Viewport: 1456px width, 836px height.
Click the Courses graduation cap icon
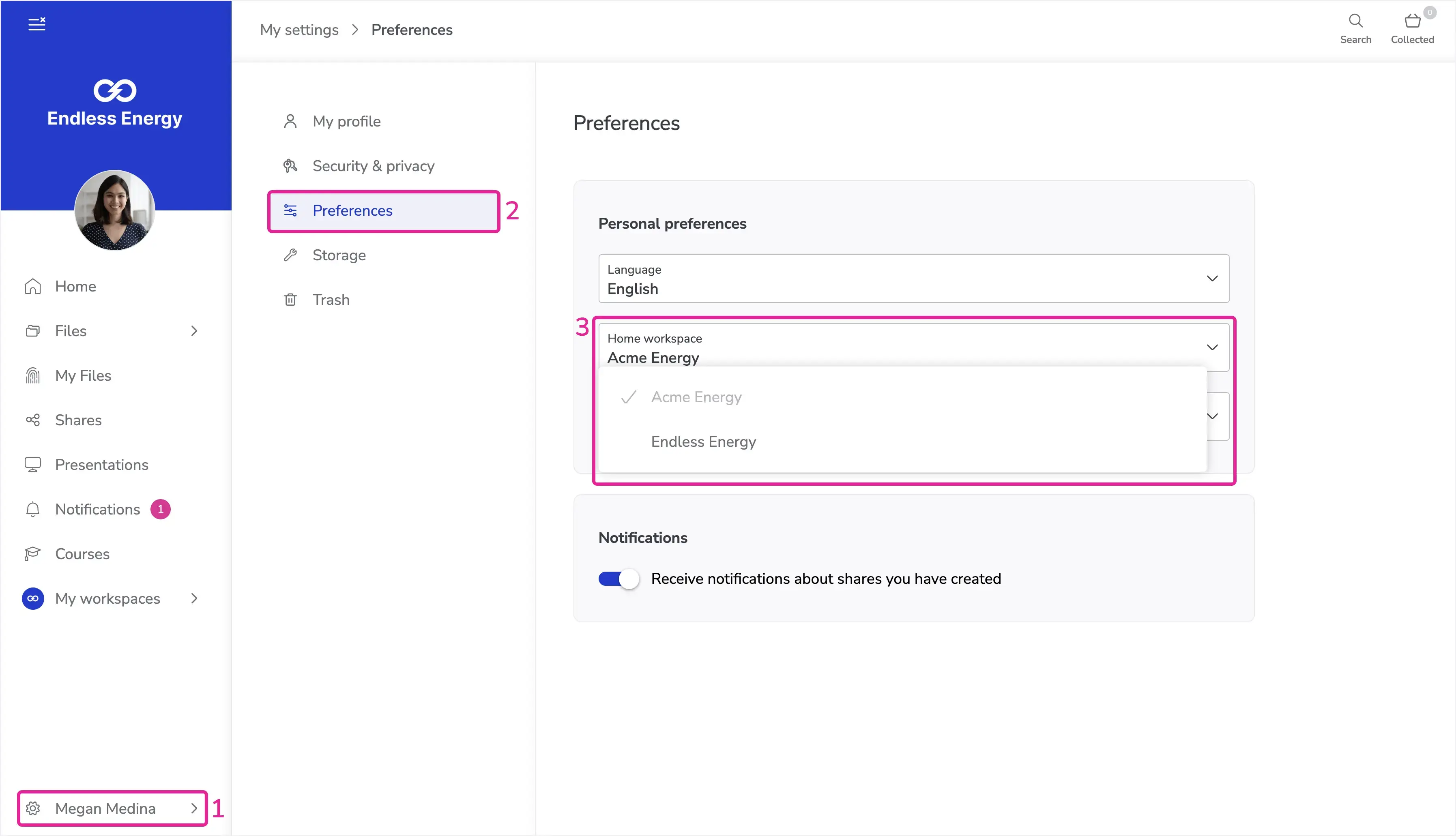(x=33, y=553)
